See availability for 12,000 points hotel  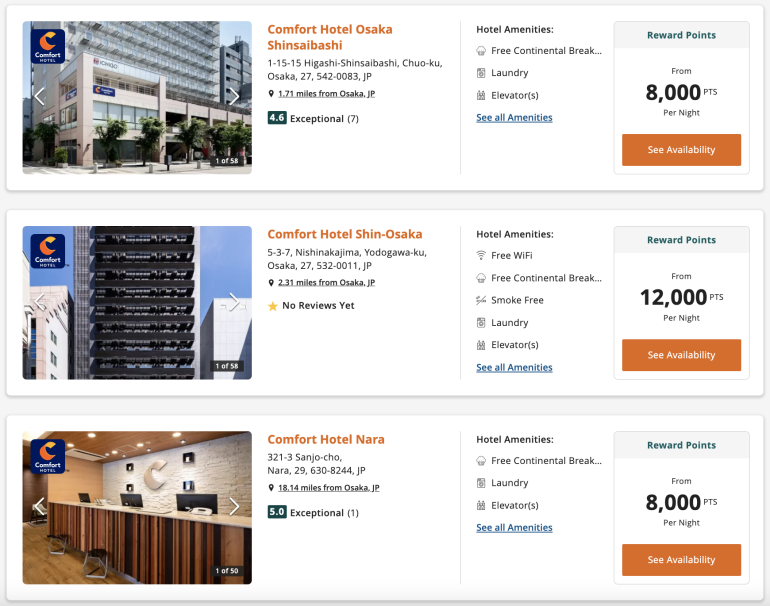click(x=681, y=355)
